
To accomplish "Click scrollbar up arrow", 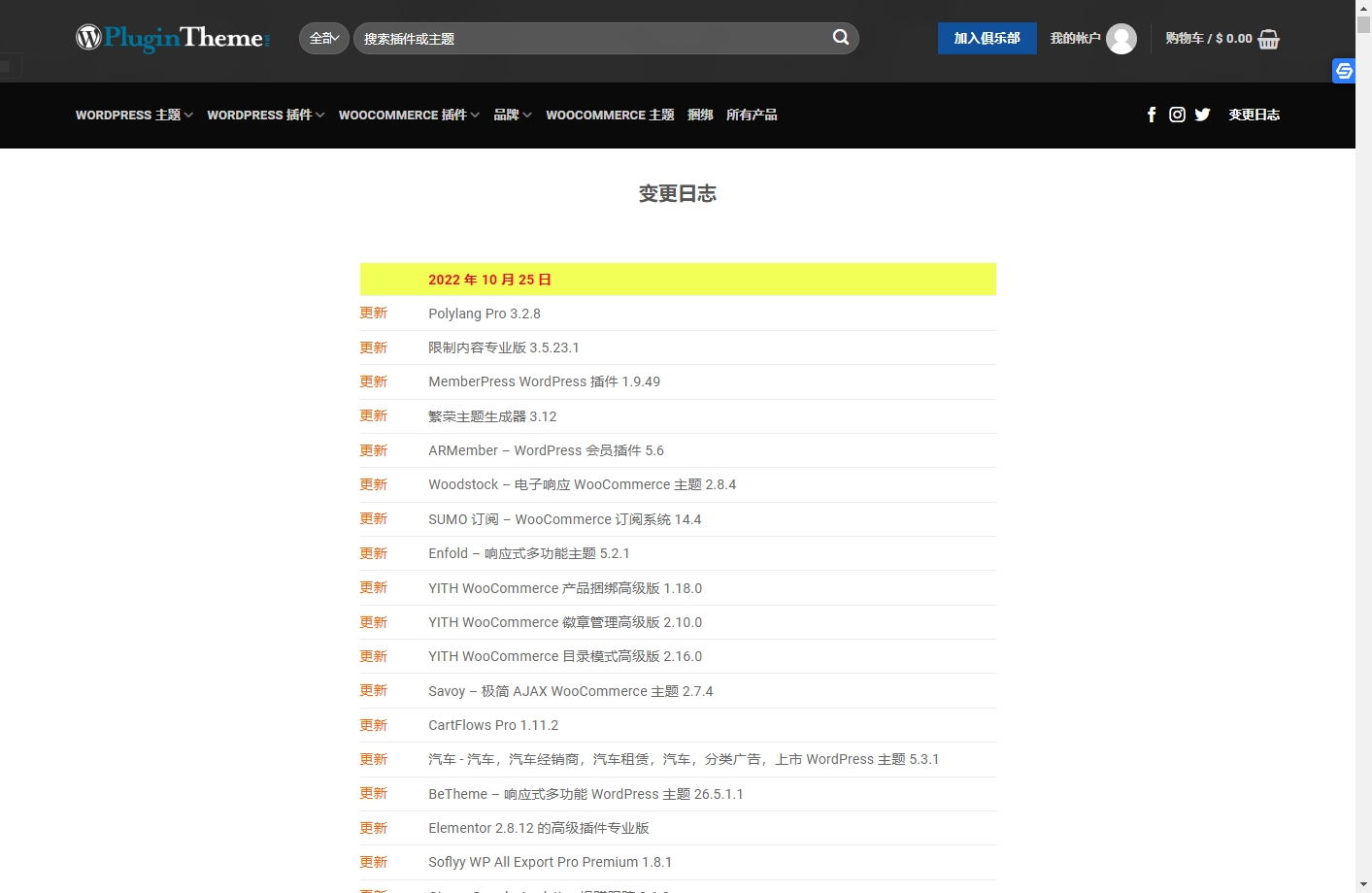I will pos(1363,7).
